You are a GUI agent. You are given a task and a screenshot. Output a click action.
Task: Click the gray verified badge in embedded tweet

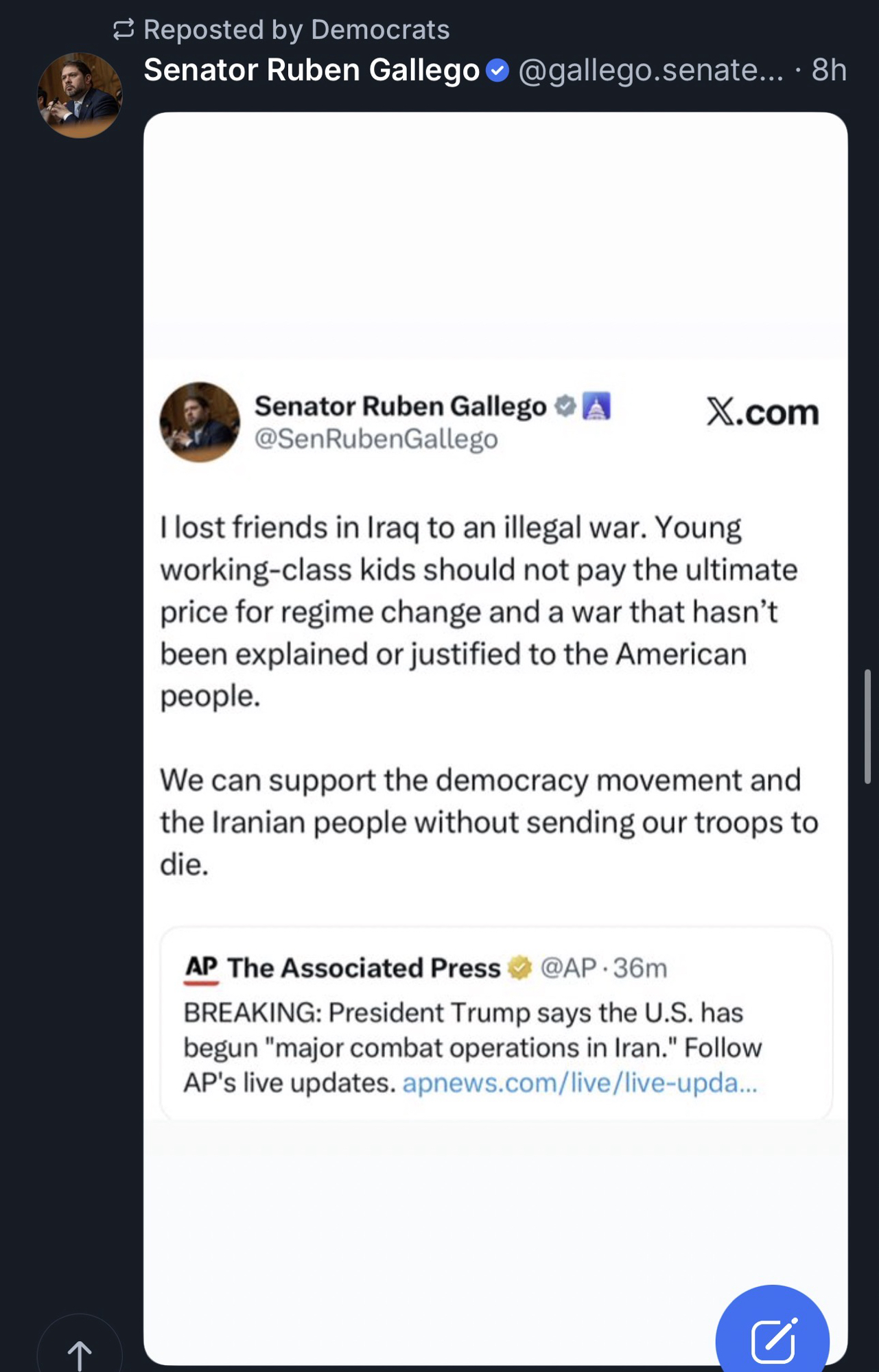[x=565, y=406]
